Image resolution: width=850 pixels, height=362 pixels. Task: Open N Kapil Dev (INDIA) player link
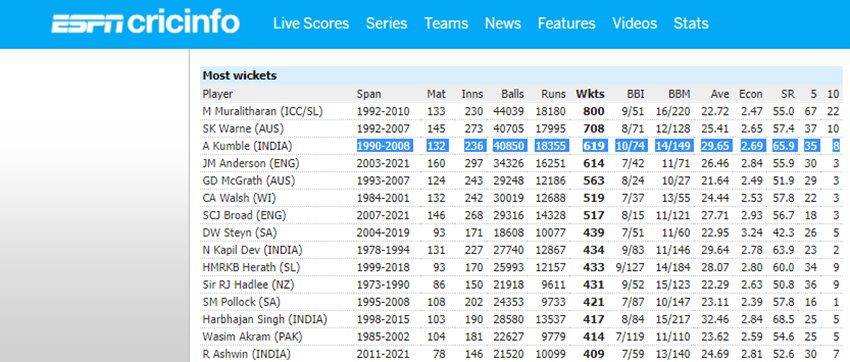pos(252,250)
